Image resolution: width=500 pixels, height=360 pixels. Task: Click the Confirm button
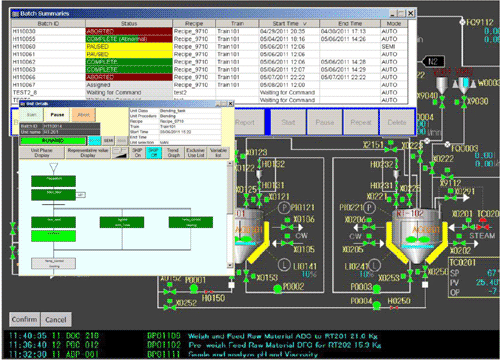[25, 319]
